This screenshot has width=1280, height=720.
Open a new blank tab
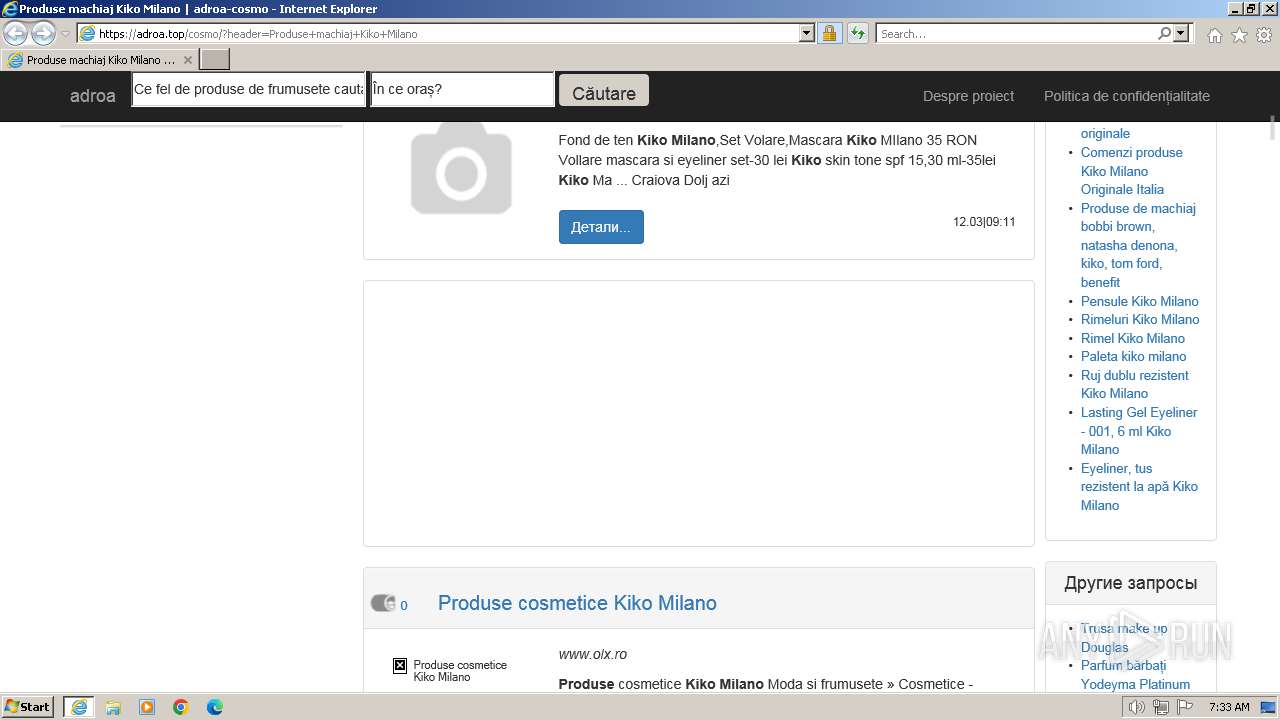[215, 60]
